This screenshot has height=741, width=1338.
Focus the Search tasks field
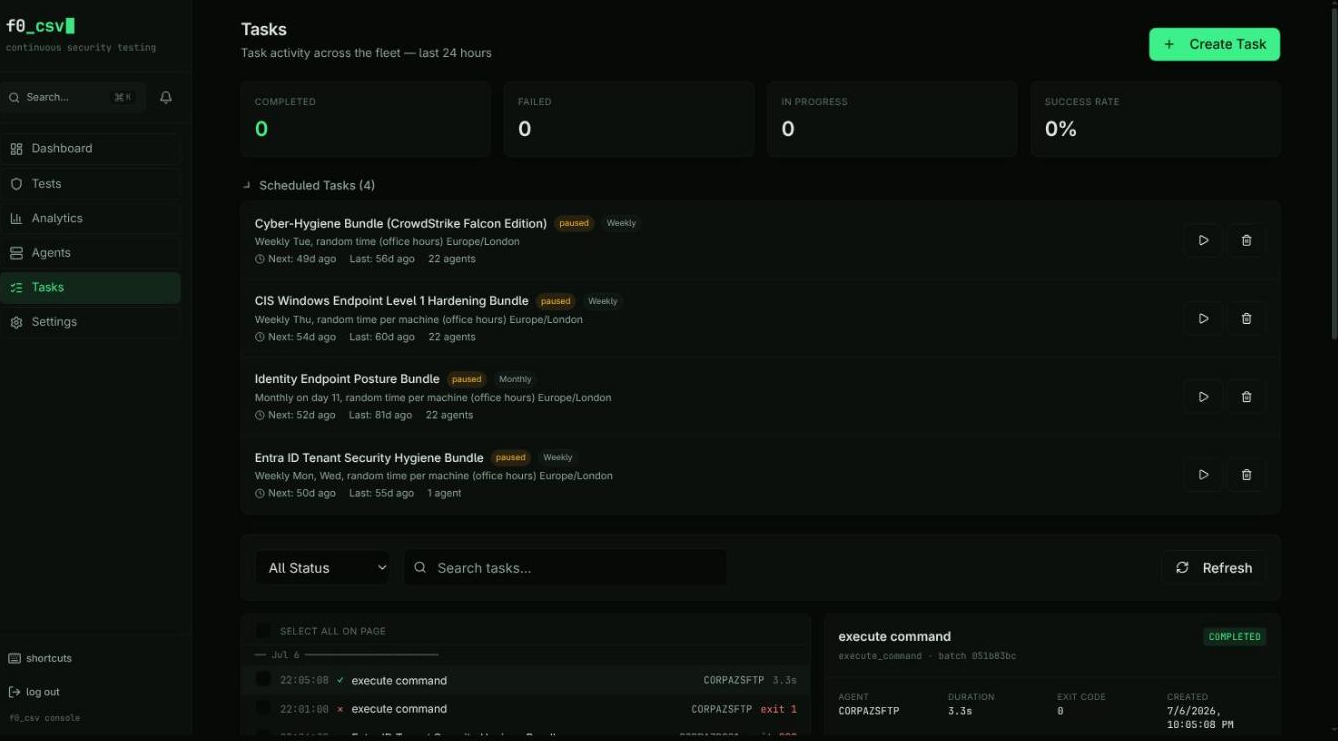(x=565, y=567)
